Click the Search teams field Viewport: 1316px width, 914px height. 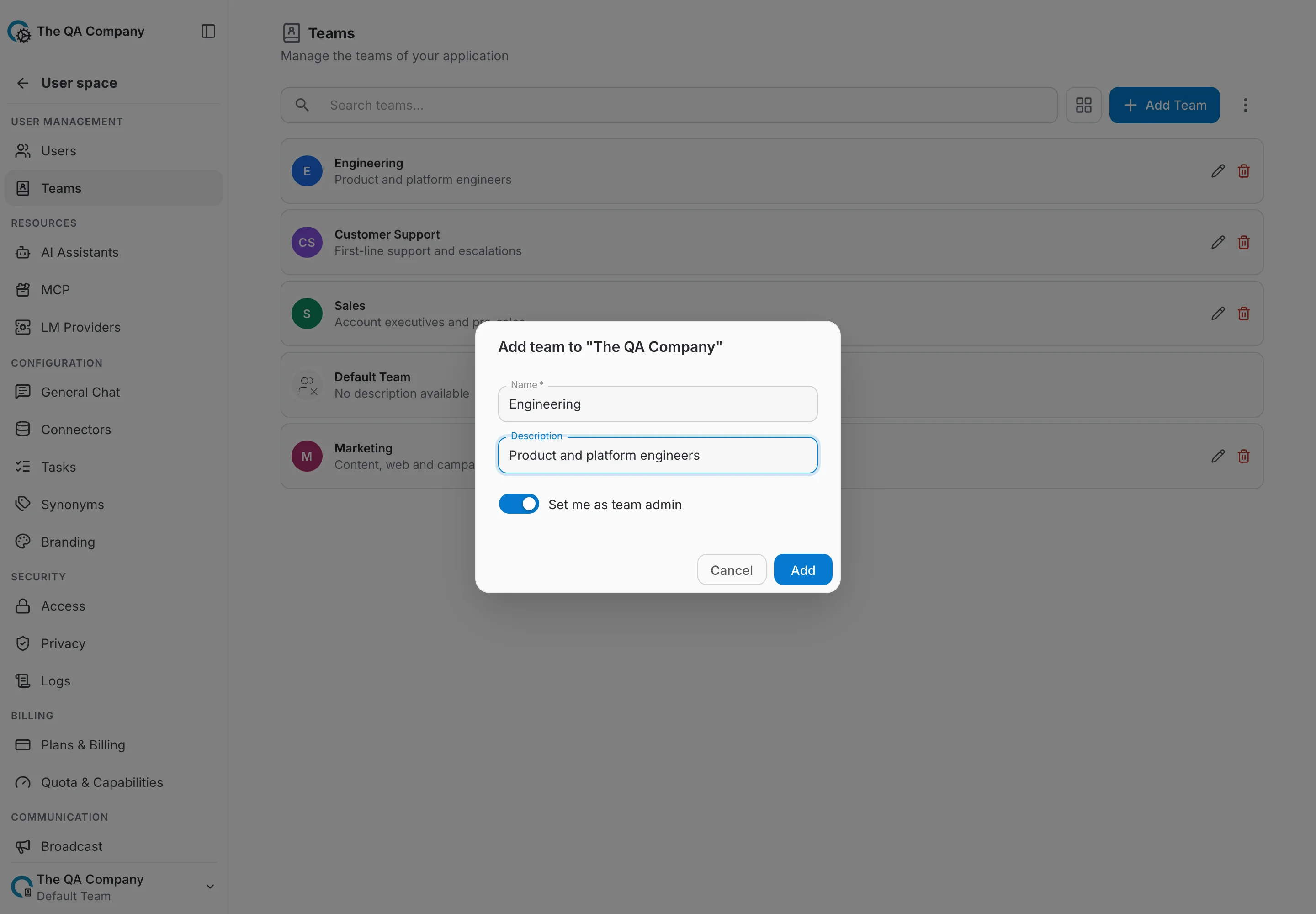click(669, 105)
